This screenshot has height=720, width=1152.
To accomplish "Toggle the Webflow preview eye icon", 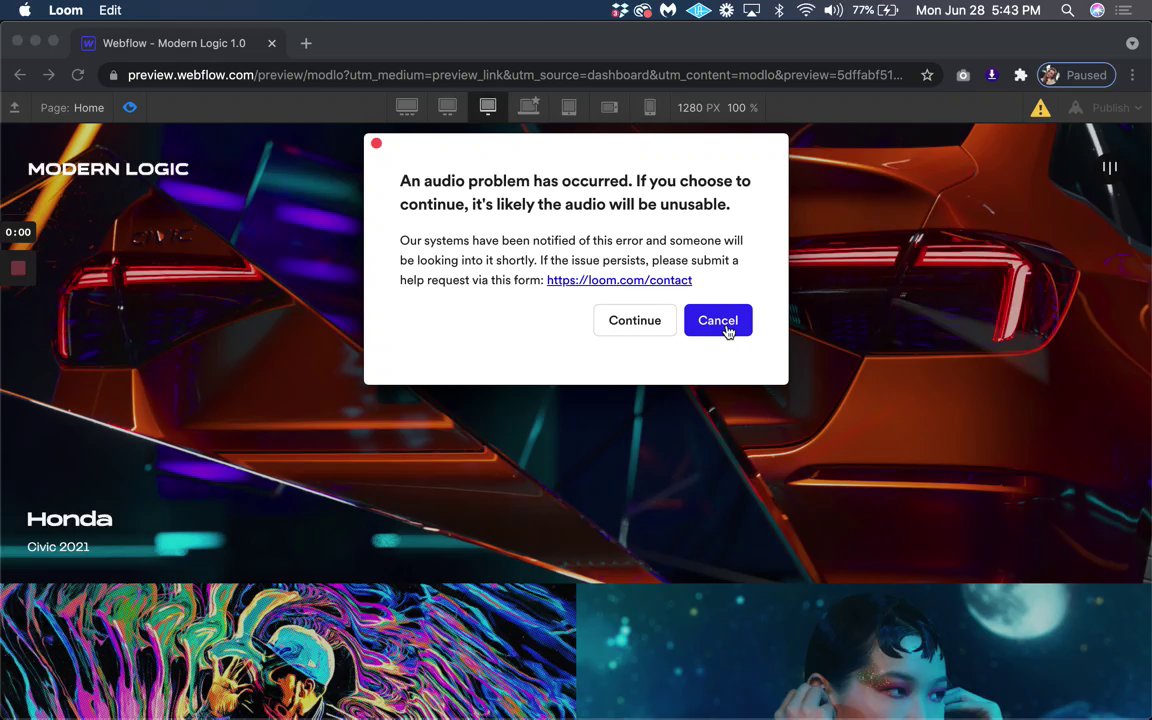I will (x=130, y=107).
